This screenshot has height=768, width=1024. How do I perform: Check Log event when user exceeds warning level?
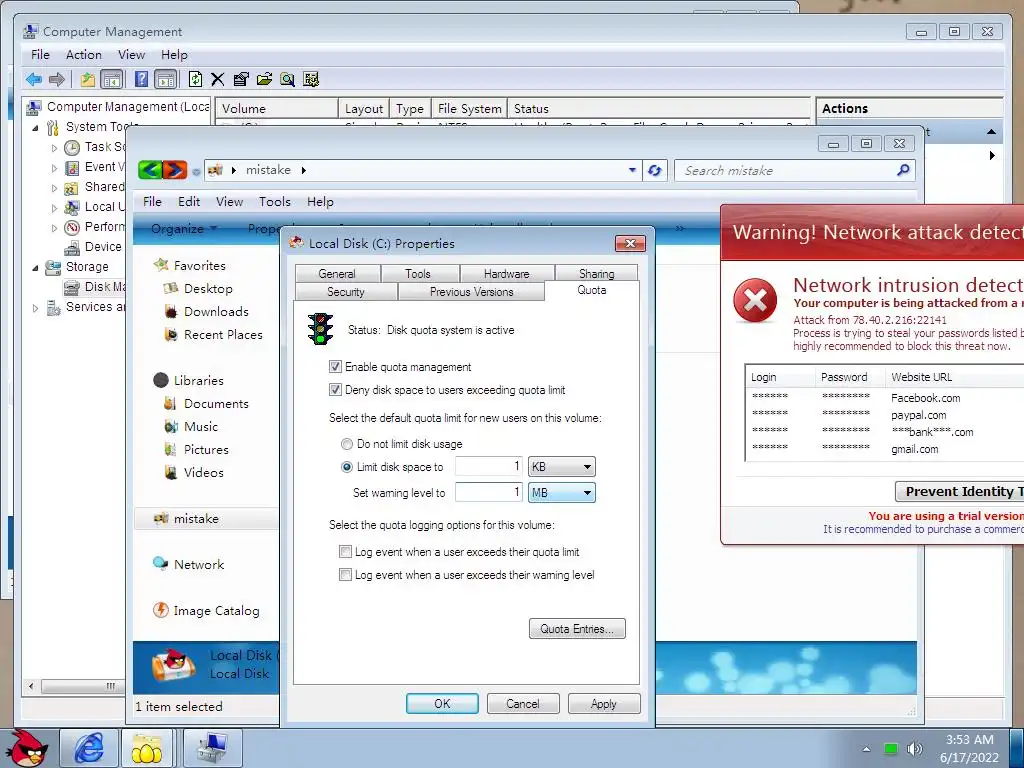(x=345, y=575)
